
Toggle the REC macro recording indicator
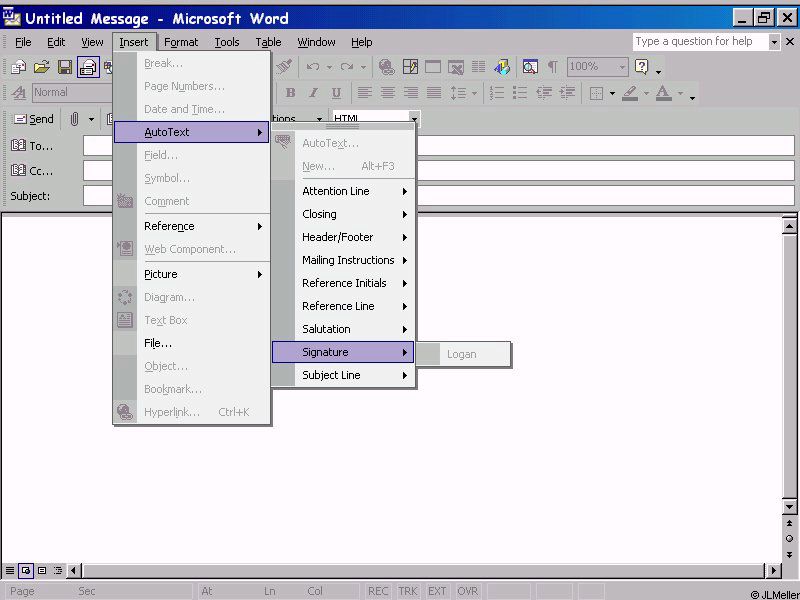378,591
